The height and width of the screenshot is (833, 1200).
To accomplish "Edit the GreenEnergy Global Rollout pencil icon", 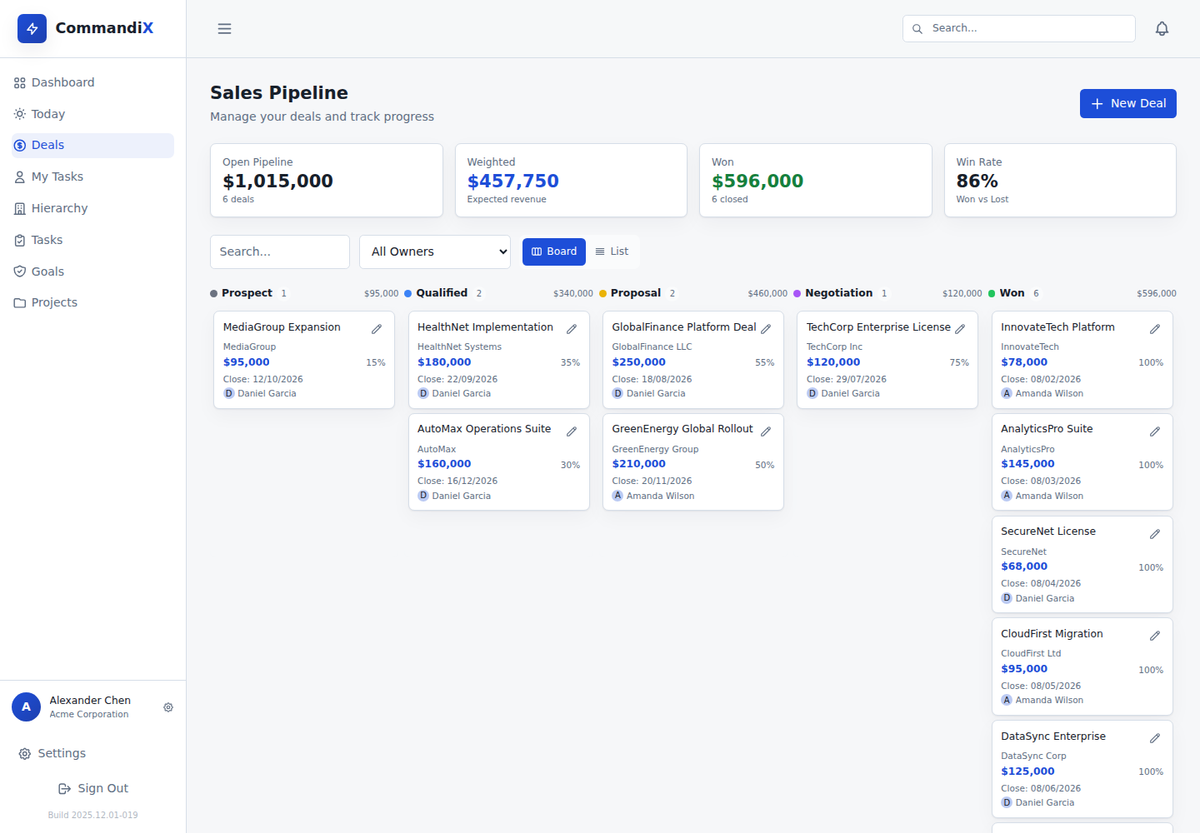I will (766, 431).
